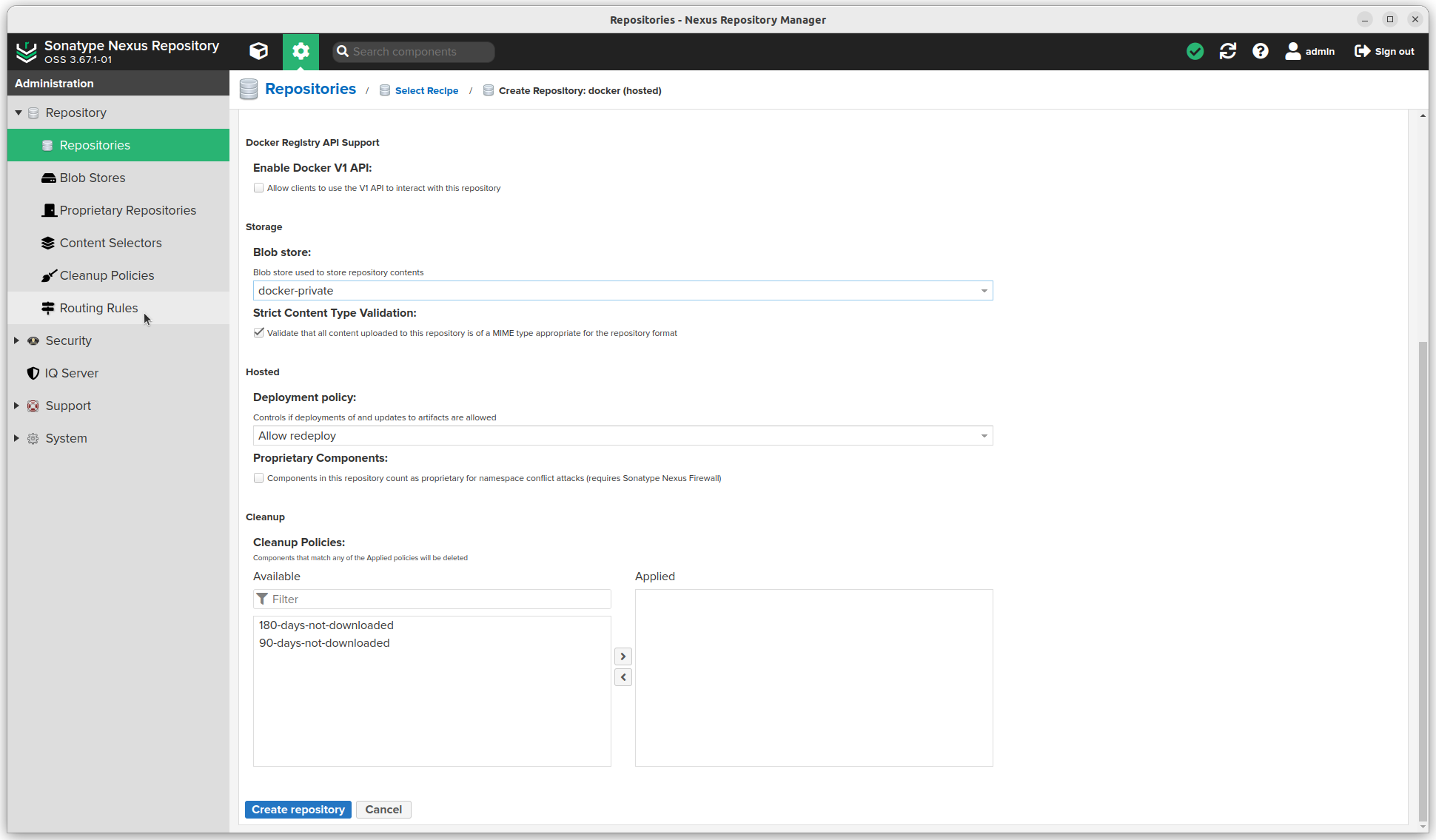Image resolution: width=1436 pixels, height=840 pixels.
Task: Collapse the Repository tree section
Action: point(19,112)
